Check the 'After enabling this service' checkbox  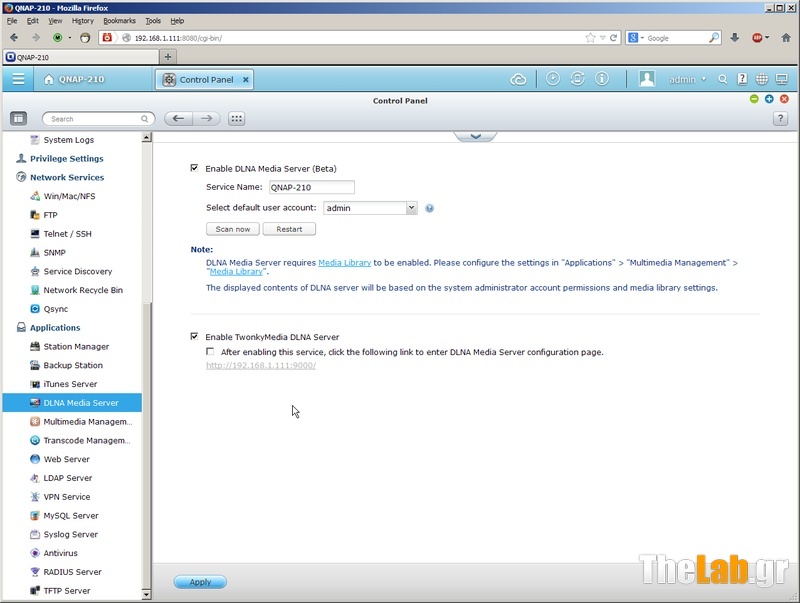(x=210, y=351)
